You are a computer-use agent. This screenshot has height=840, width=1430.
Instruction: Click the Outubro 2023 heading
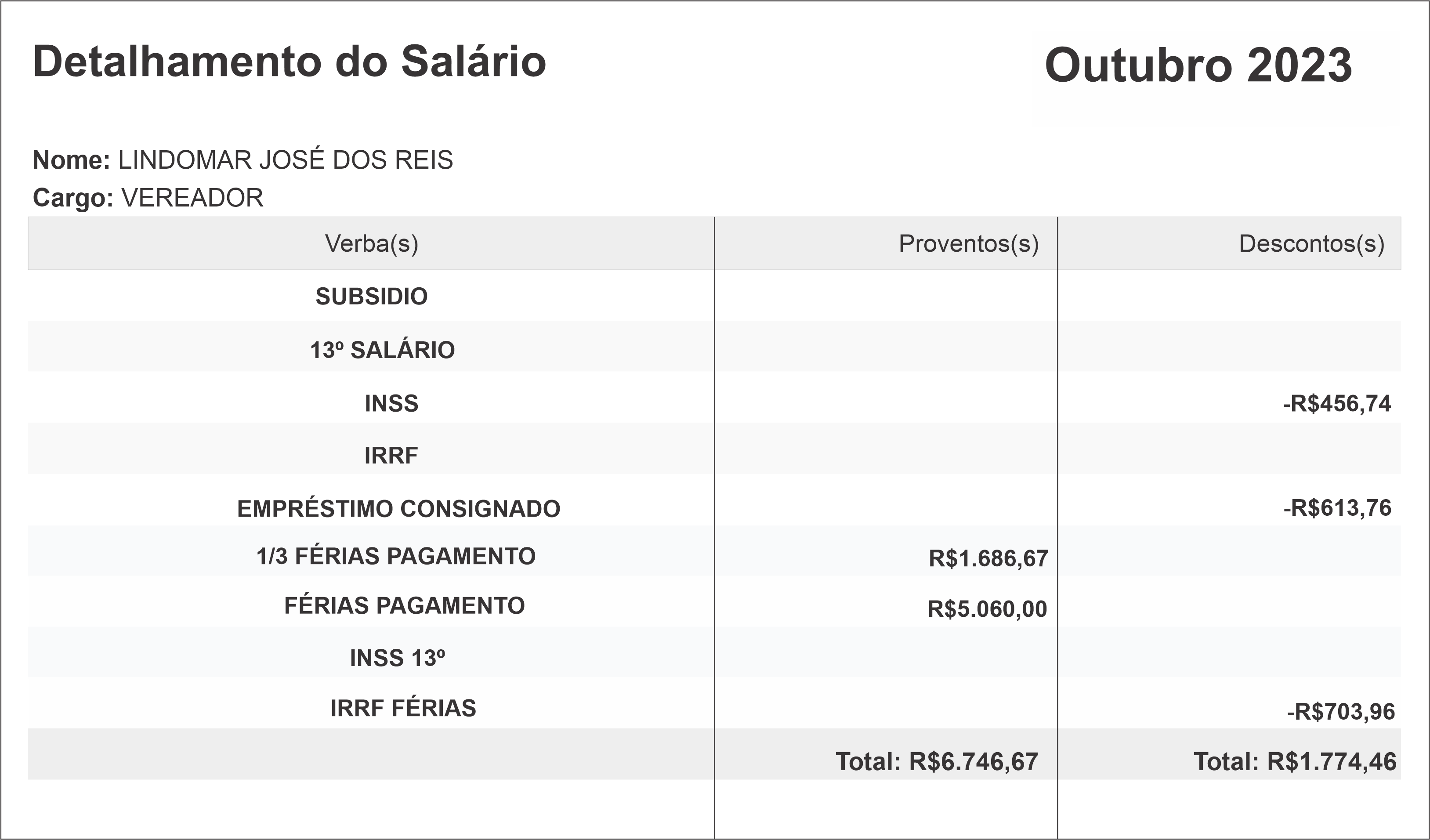click(x=1198, y=65)
